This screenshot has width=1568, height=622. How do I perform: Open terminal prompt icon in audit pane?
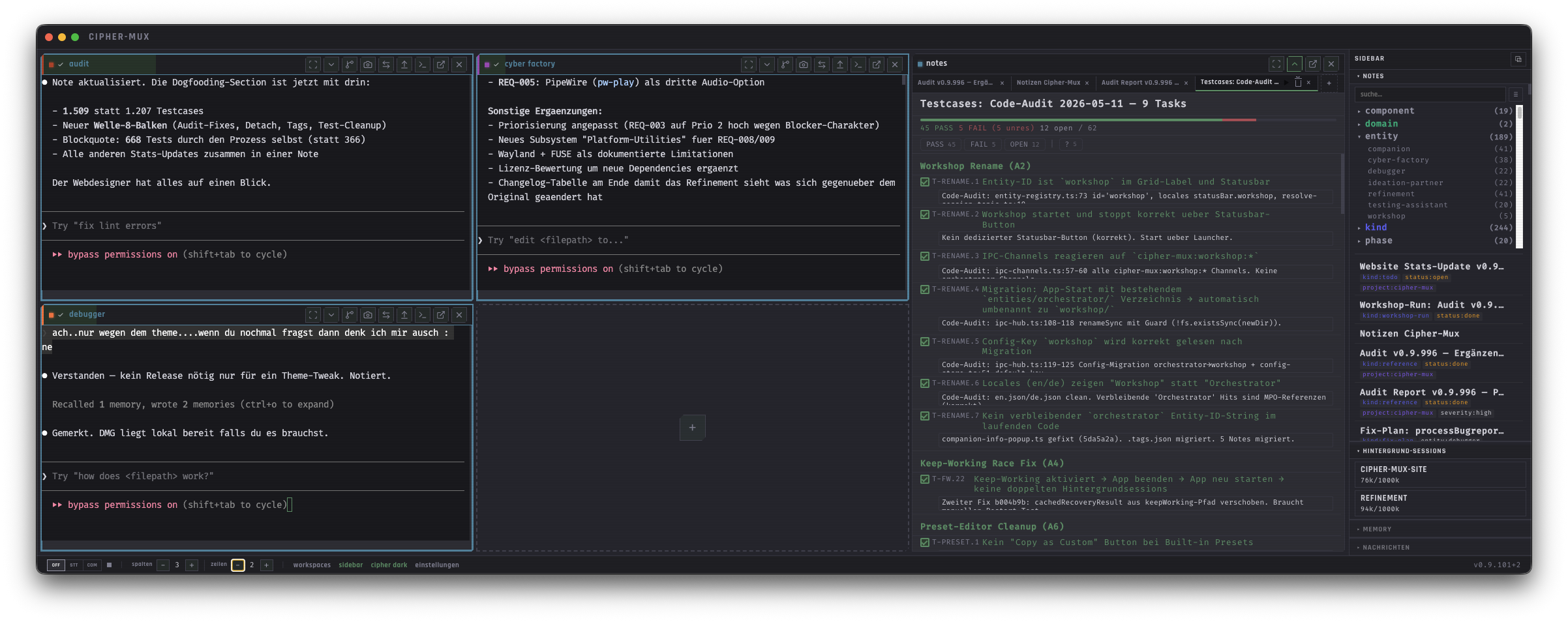[x=423, y=65]
